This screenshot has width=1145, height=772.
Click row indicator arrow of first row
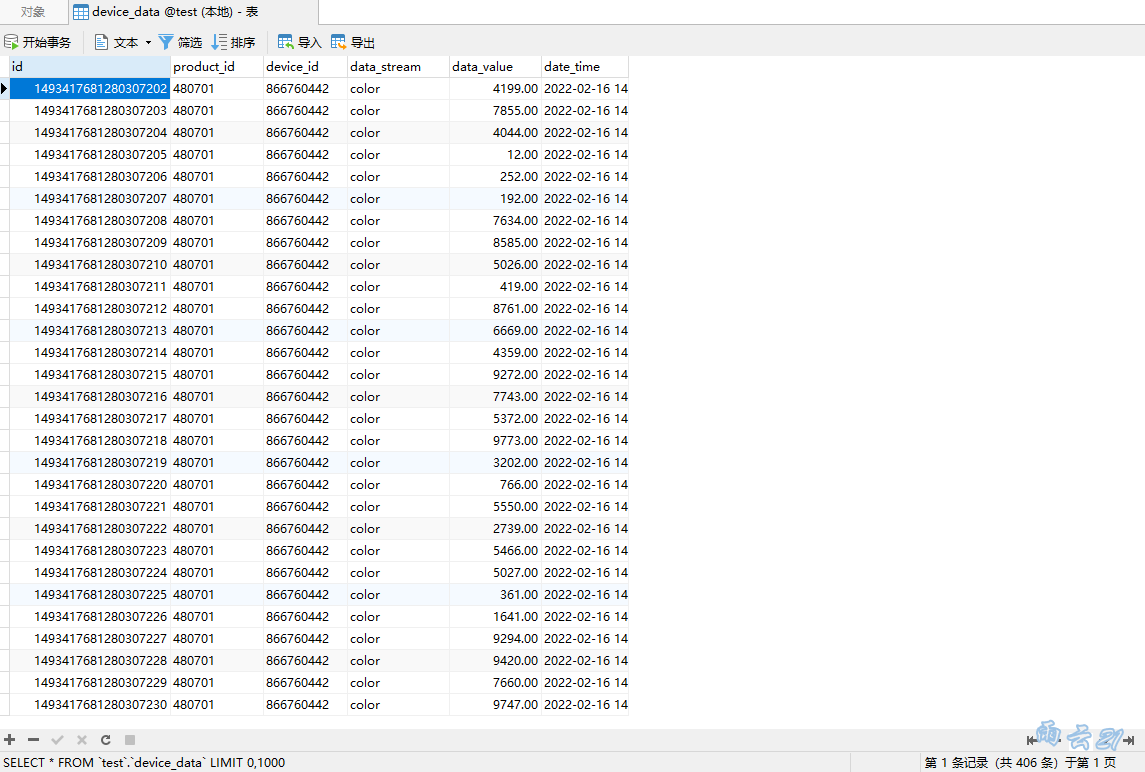[x=4, y=88]
